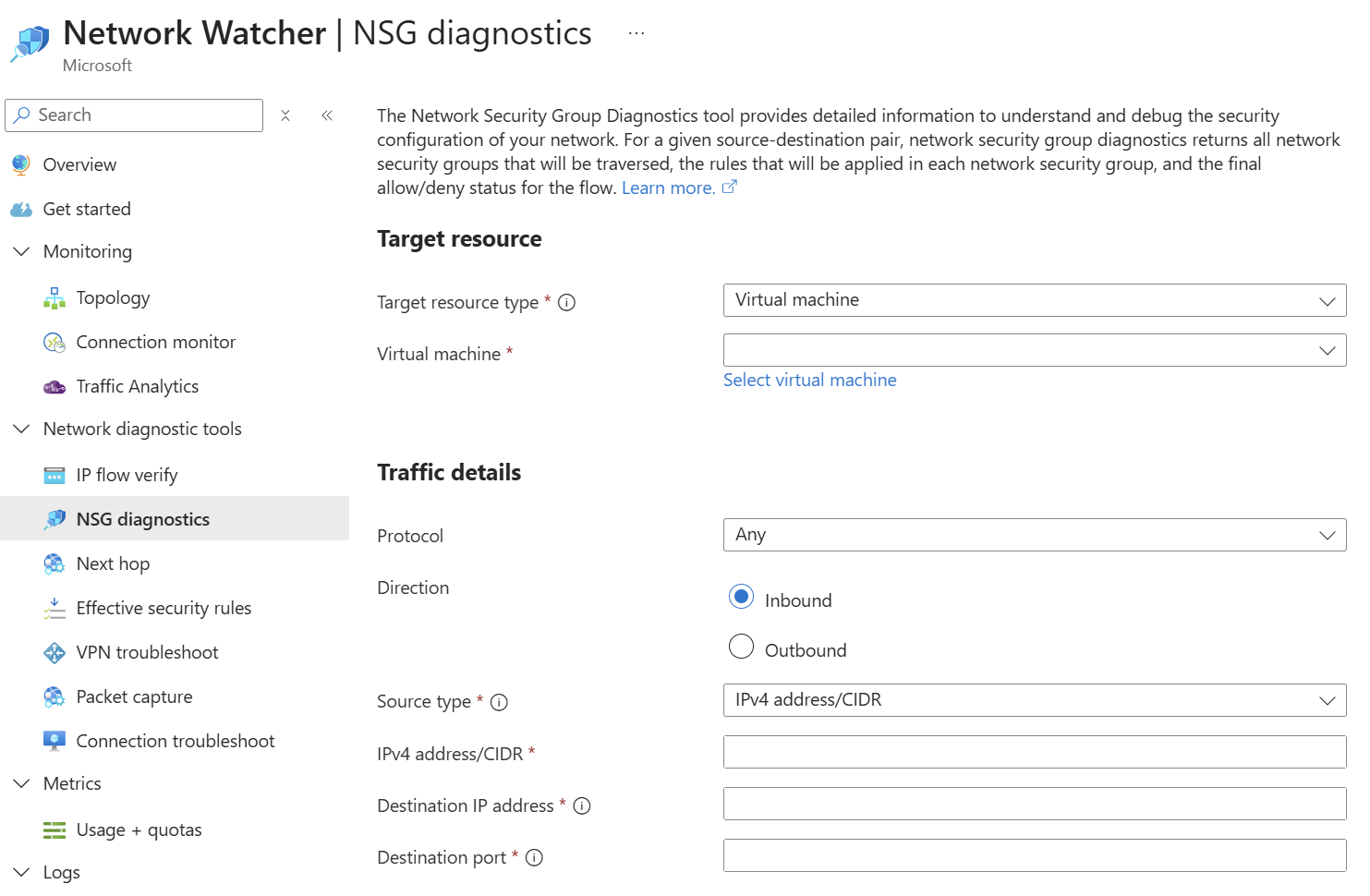Collapse the sidebar with double-chevron icon

327,115
